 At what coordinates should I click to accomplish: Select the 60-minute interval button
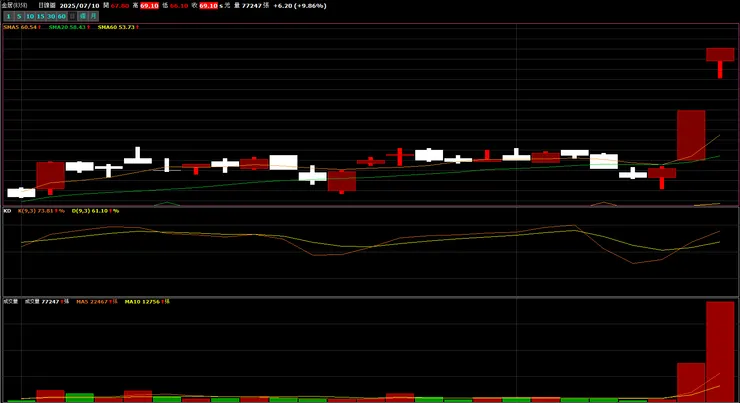tap(62, 17)
